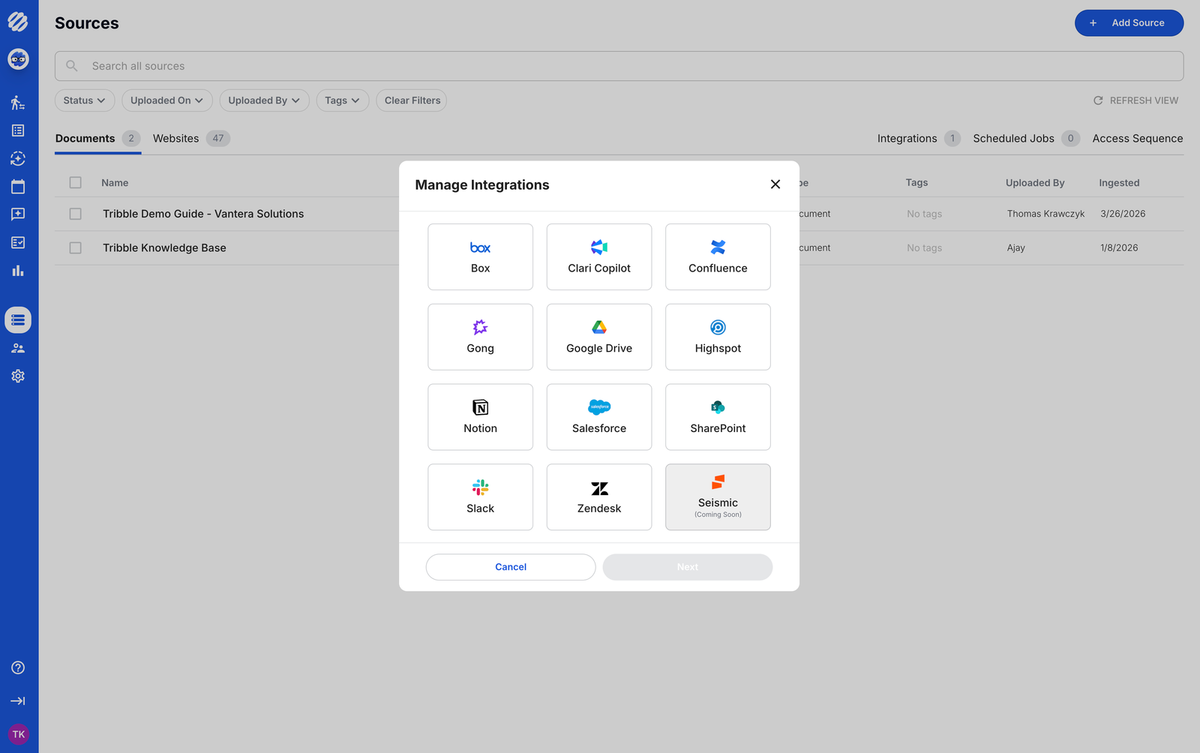Open the walking-person steps icon in the sidebar
The image size is (1200, 753).
tap(18, 102)
